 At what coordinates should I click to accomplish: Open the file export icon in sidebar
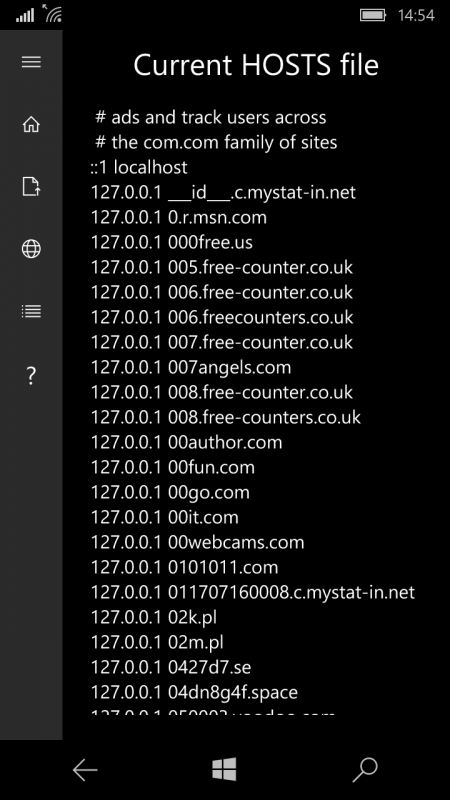[x=31, y=186]
